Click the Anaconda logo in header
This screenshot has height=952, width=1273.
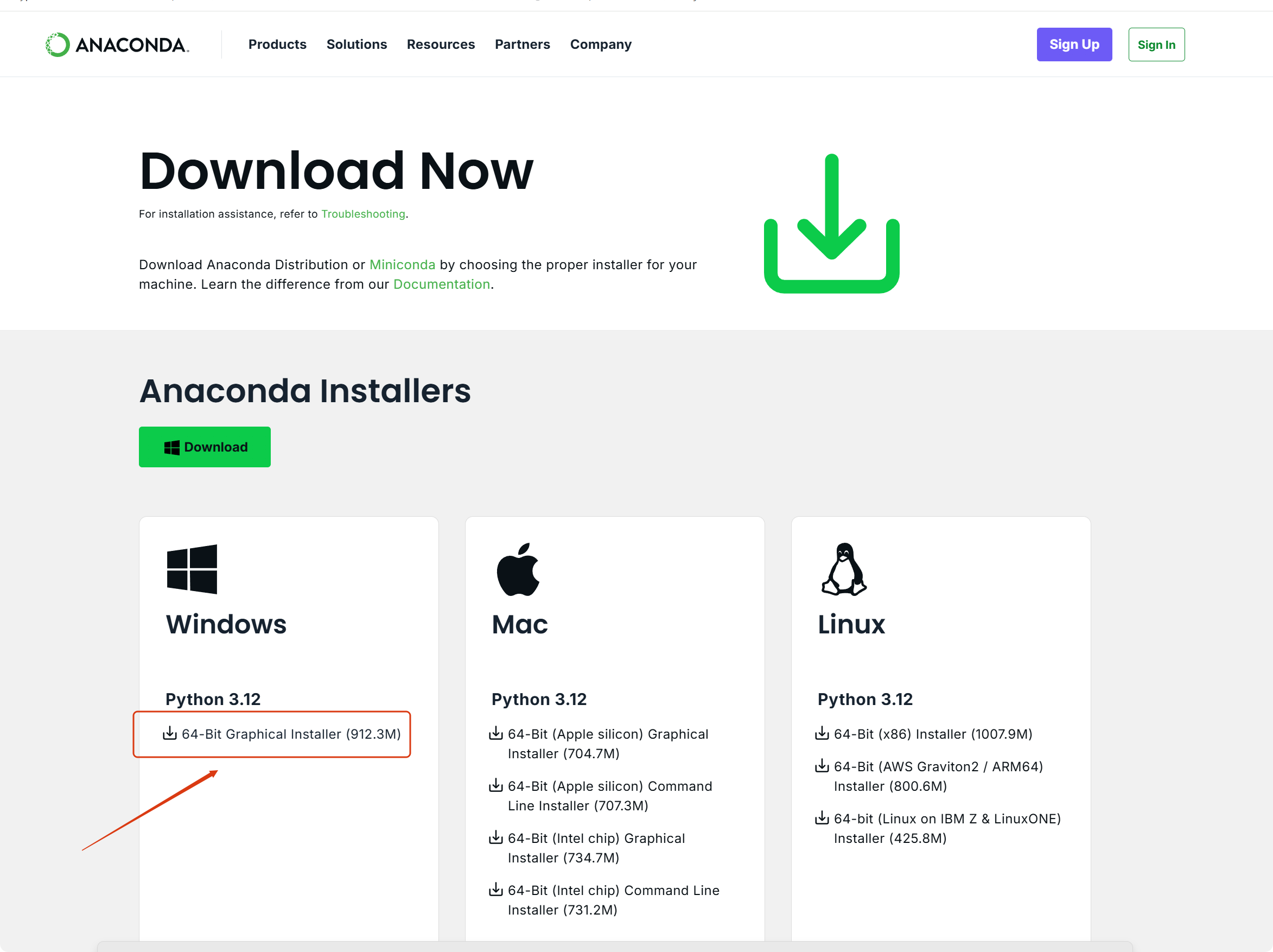pos(117,45)
